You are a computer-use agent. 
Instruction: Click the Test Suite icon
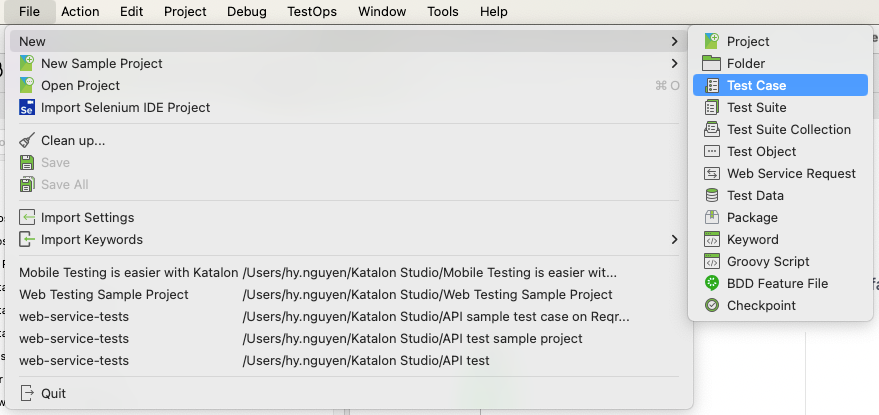[x=712, y=107]
